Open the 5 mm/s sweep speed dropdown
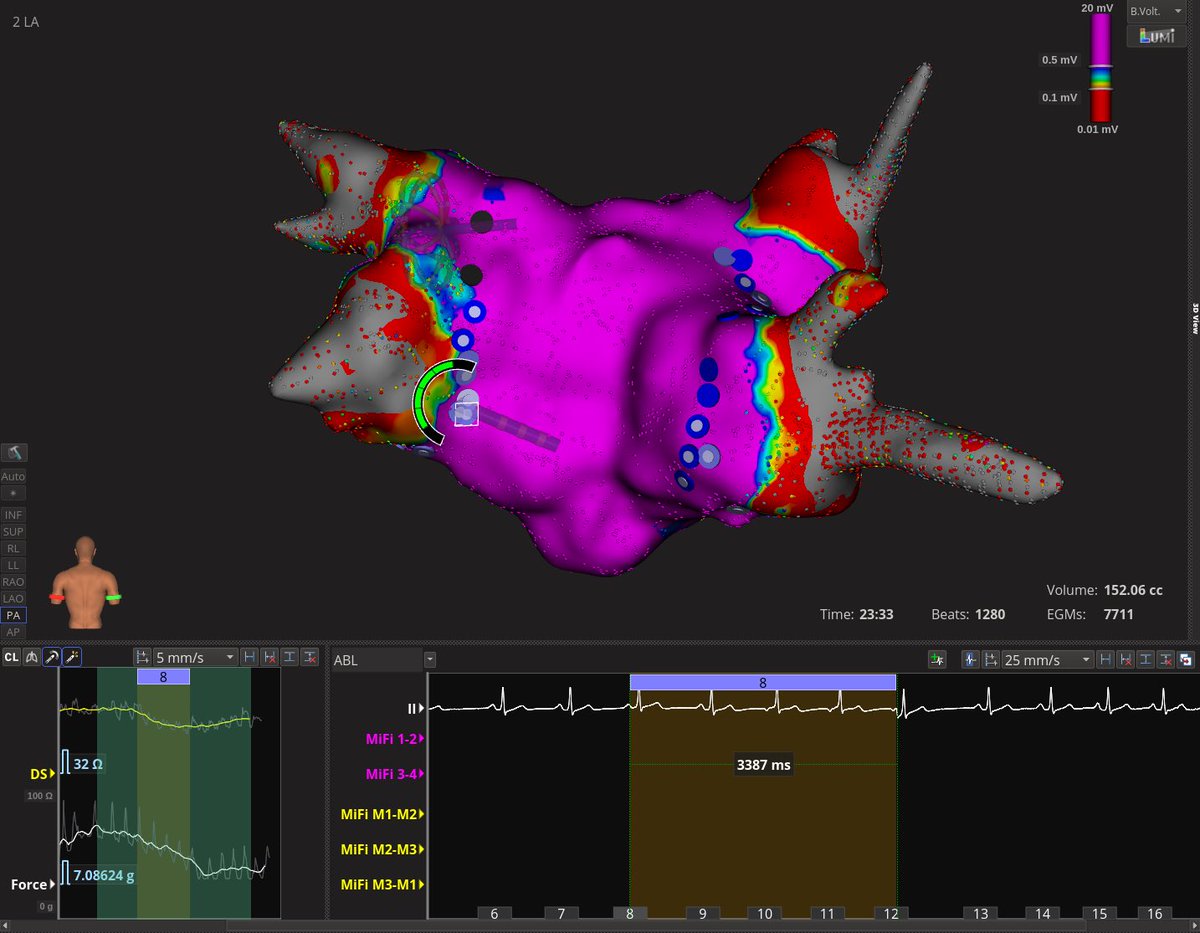The height and width of the screenshot is (933, 1200). point(195,657)
